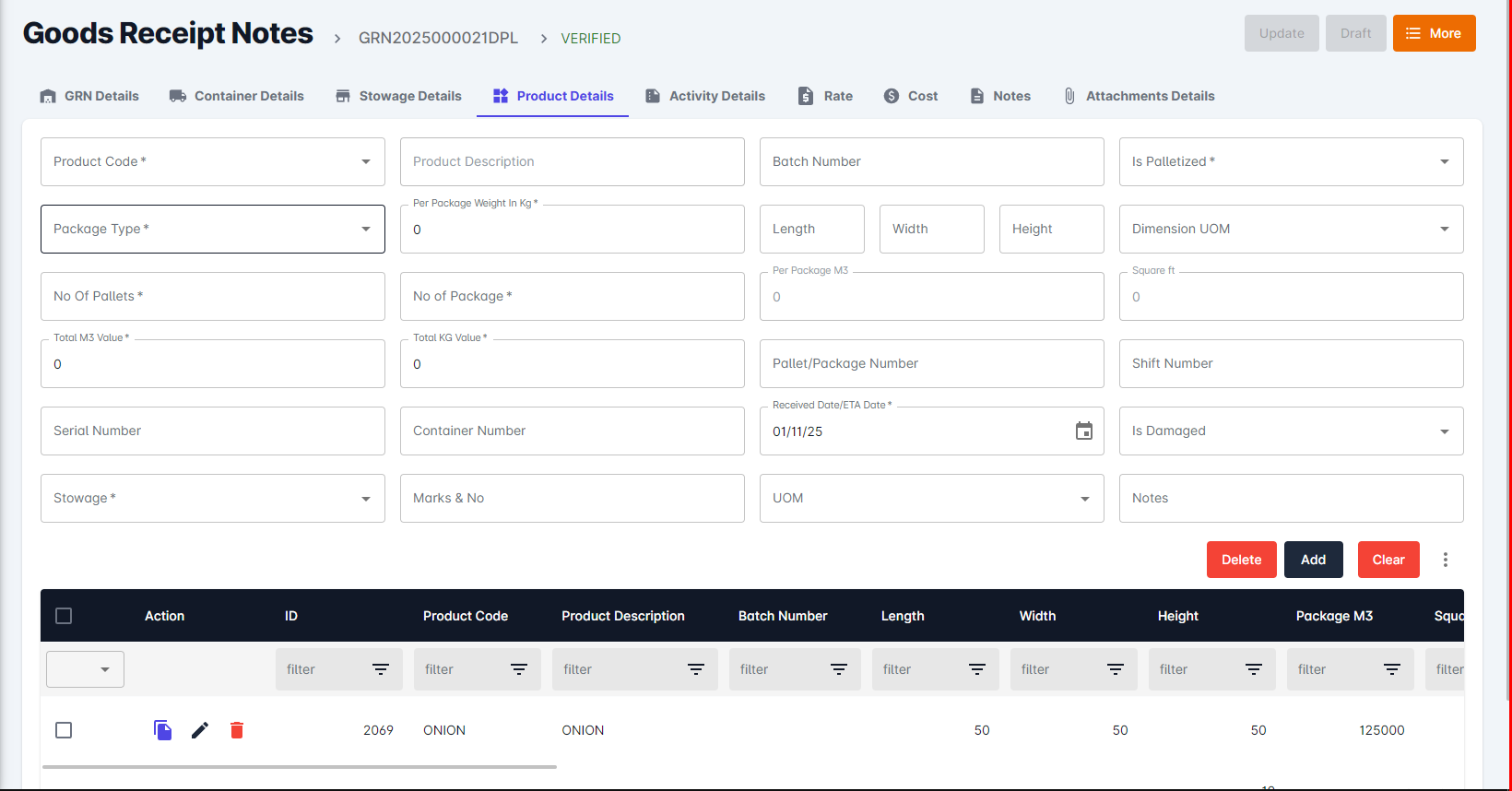Click the Add button
This screenshot has height=791, width=1512.
tap(1313, 560)
